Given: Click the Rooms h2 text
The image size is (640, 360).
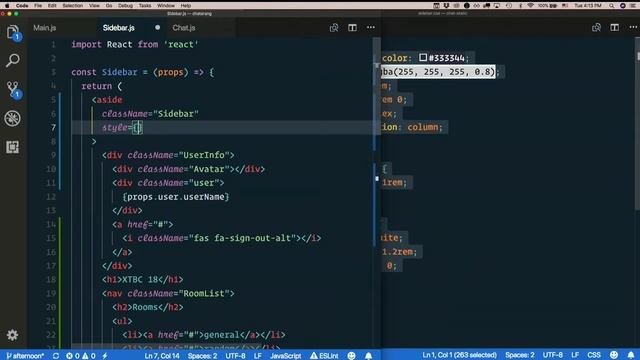Looking at the screenshot, I should [145, 307].
